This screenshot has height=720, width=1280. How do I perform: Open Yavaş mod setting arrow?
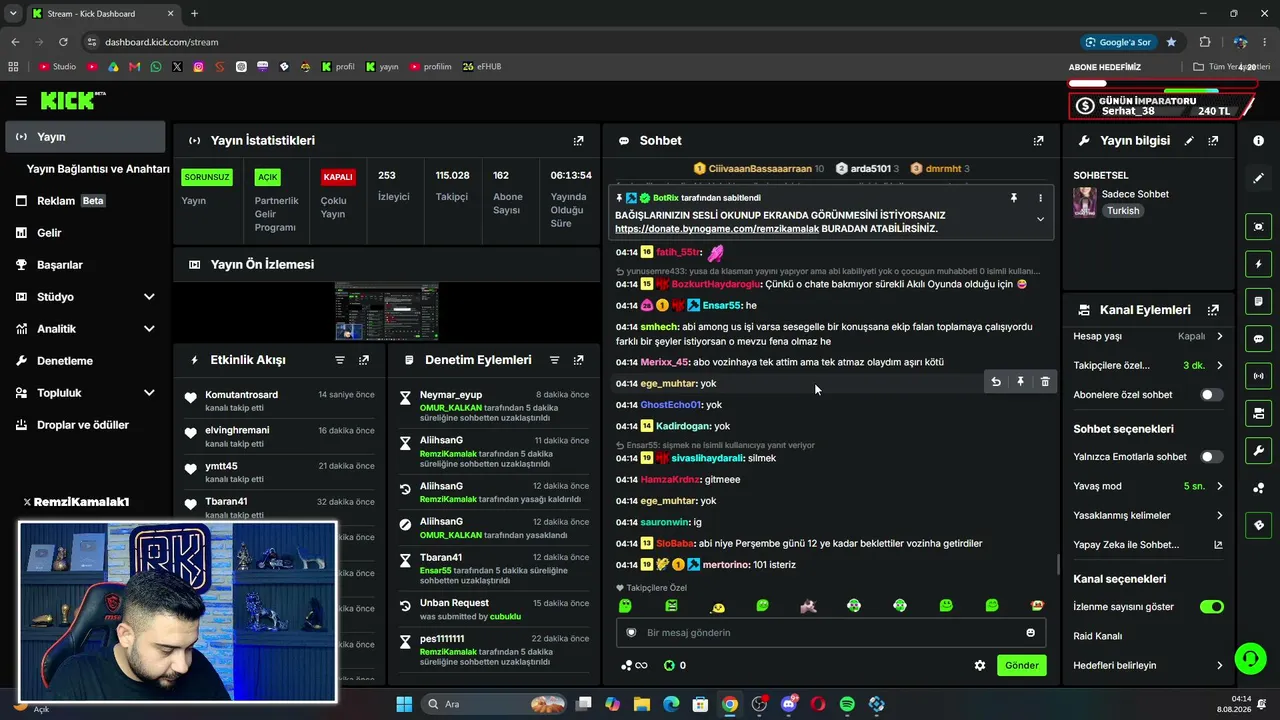click(1219, 486)
